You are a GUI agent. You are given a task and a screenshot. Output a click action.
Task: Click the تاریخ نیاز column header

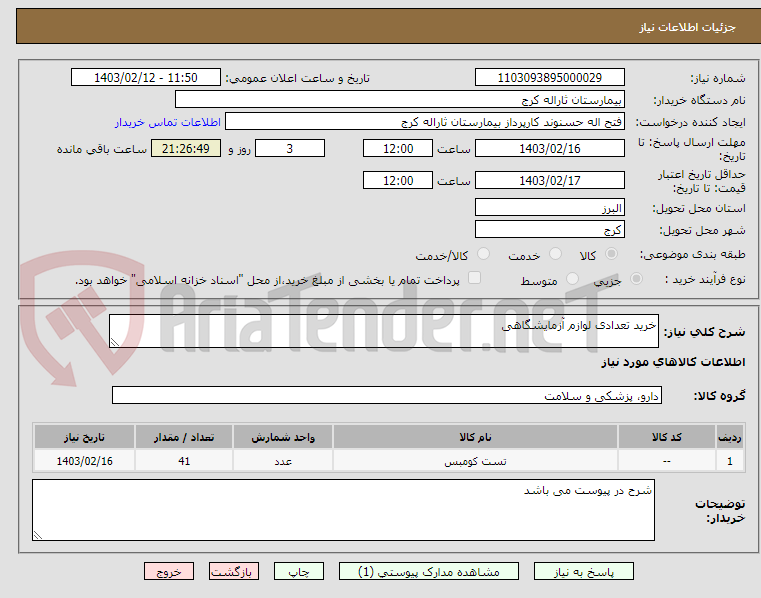click(x=84, y=437)
